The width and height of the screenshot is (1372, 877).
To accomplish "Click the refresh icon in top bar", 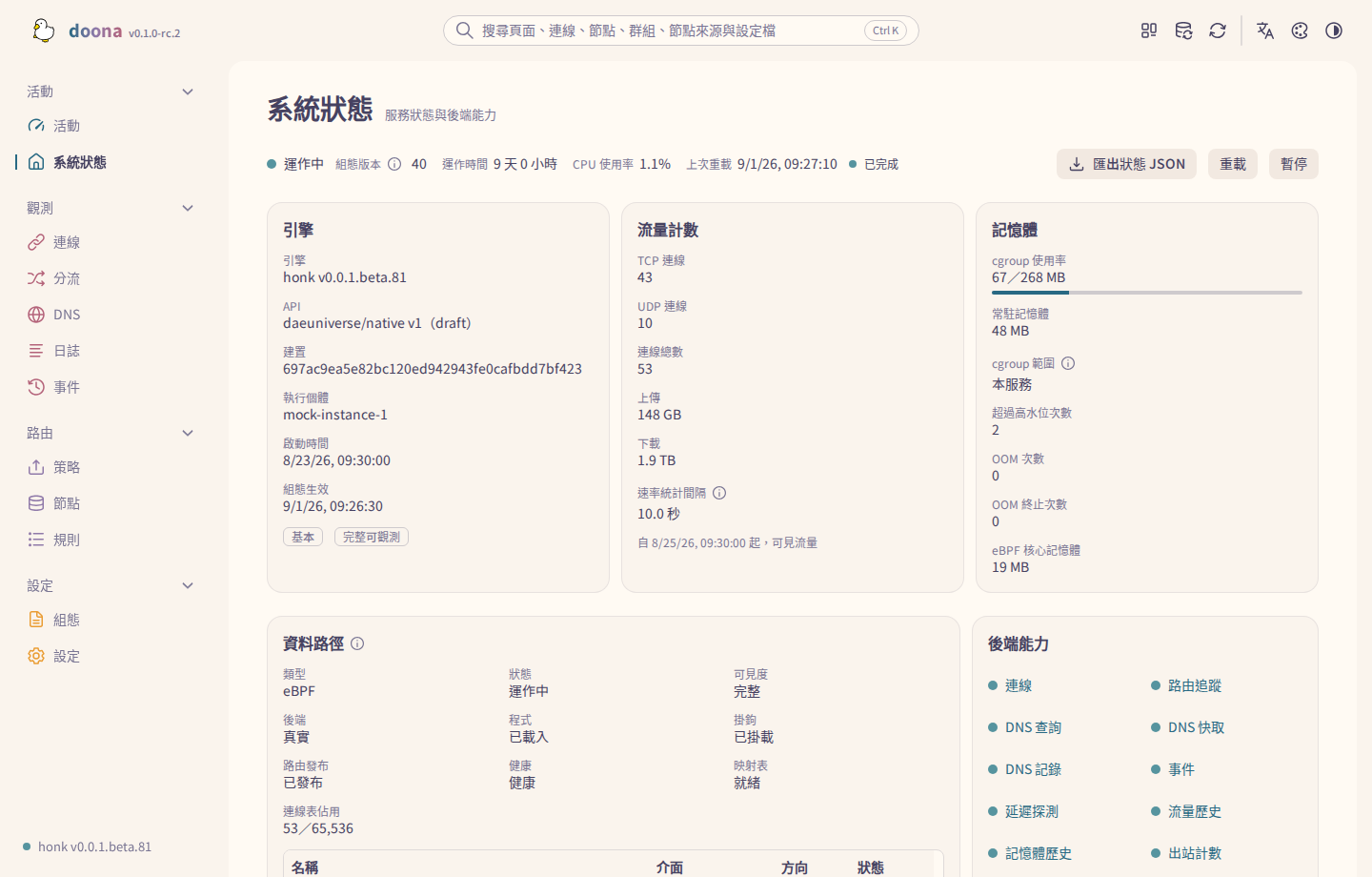I will [1218, 31].
